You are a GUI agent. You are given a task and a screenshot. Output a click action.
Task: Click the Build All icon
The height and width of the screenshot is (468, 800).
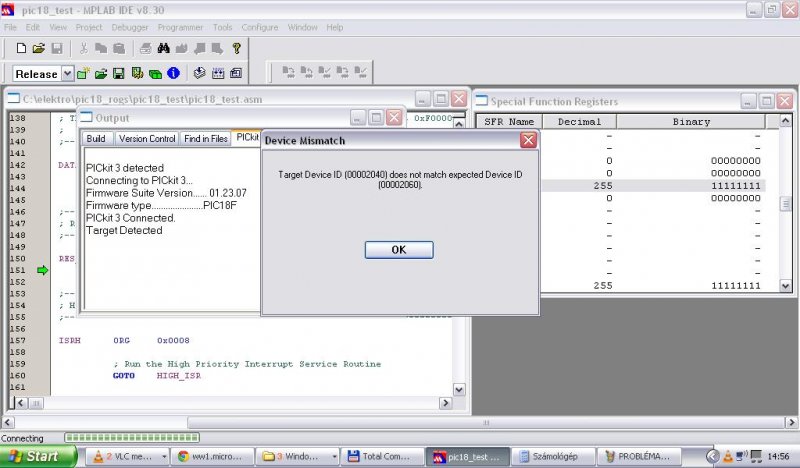click(x=218, y=73)
